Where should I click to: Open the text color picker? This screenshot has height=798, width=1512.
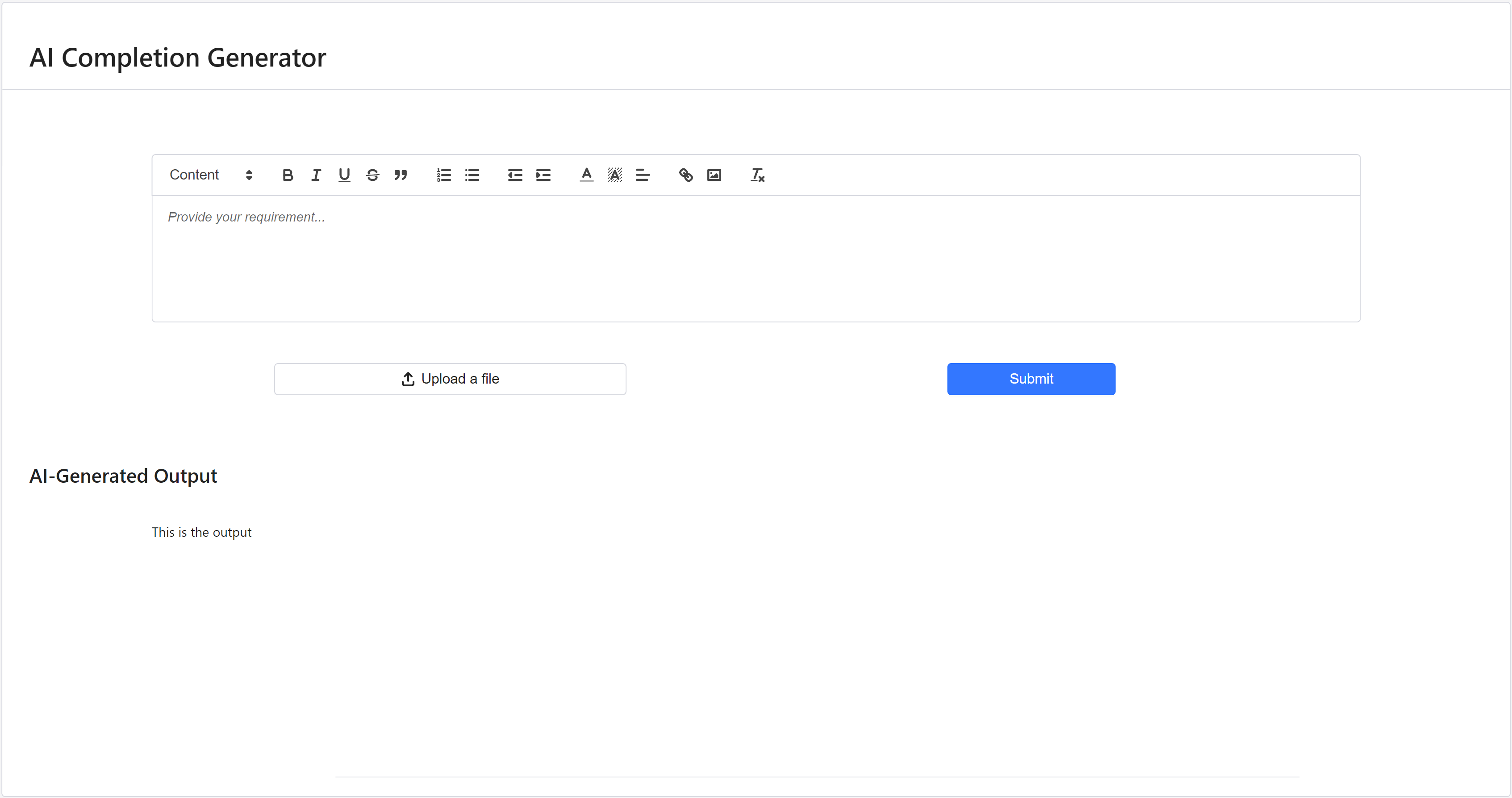tap(586, 175)
